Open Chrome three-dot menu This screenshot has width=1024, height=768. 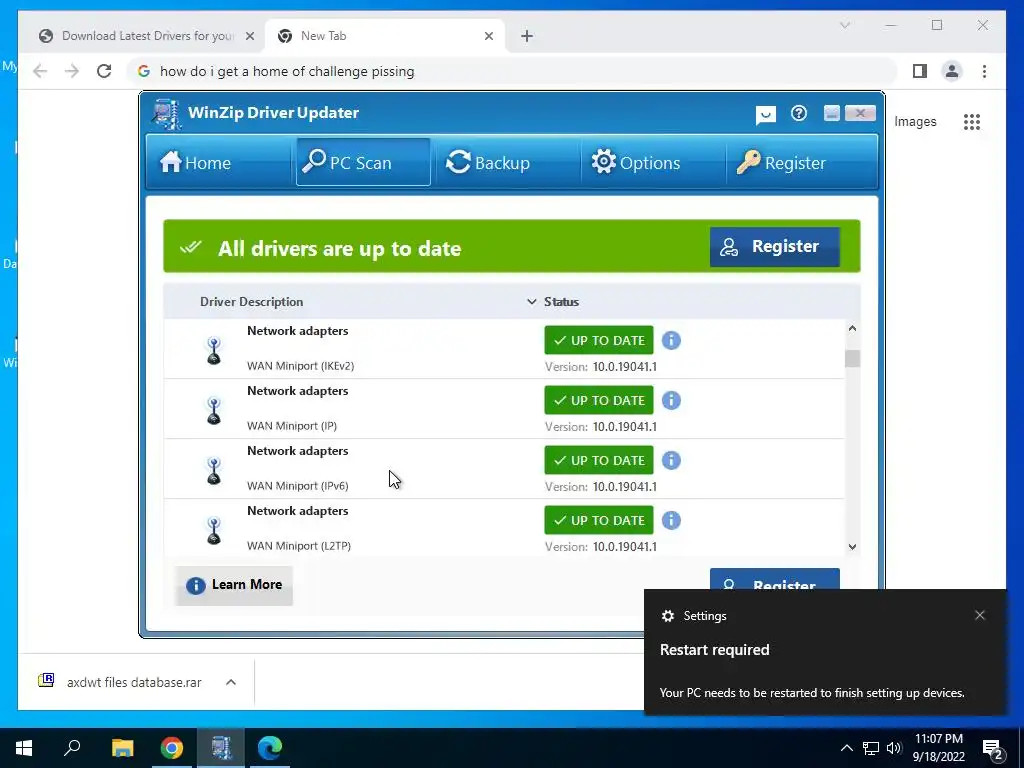pos(984,71)
